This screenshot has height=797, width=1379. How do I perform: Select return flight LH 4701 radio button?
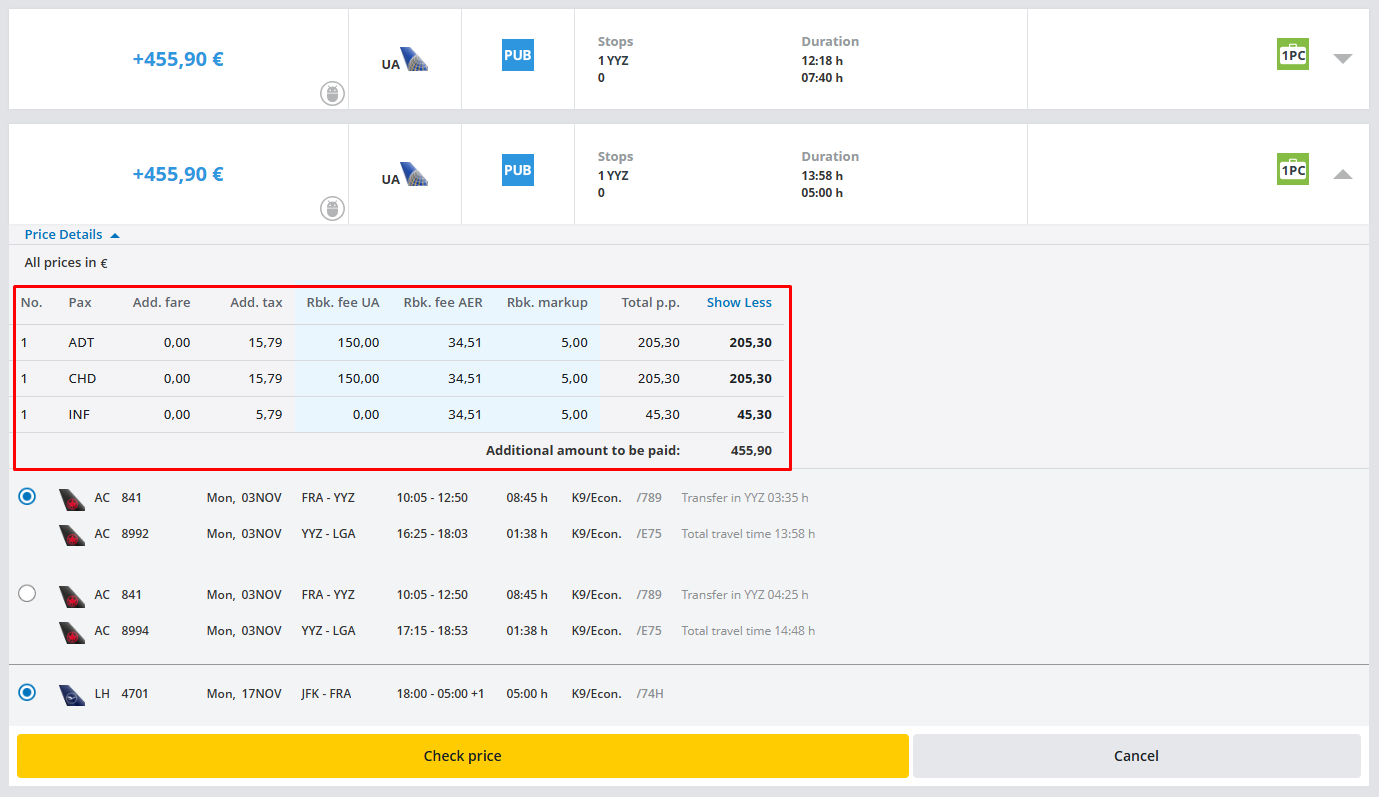pos(27,692)
